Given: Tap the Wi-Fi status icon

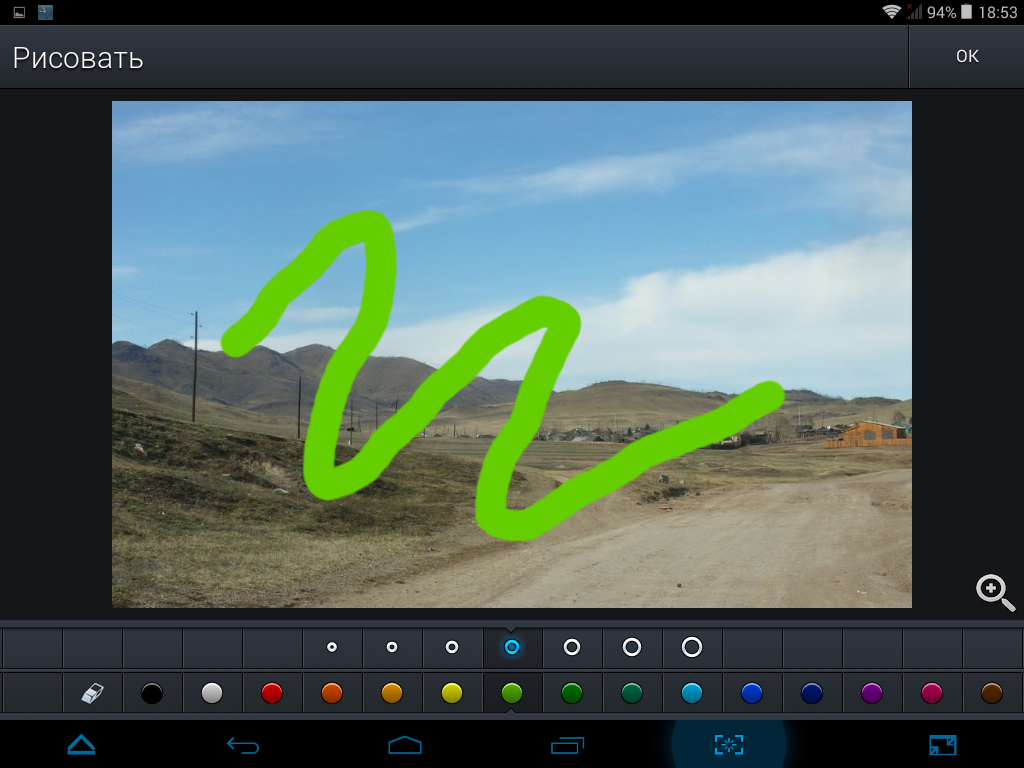Looking at the screenshot, I should 891,12.
